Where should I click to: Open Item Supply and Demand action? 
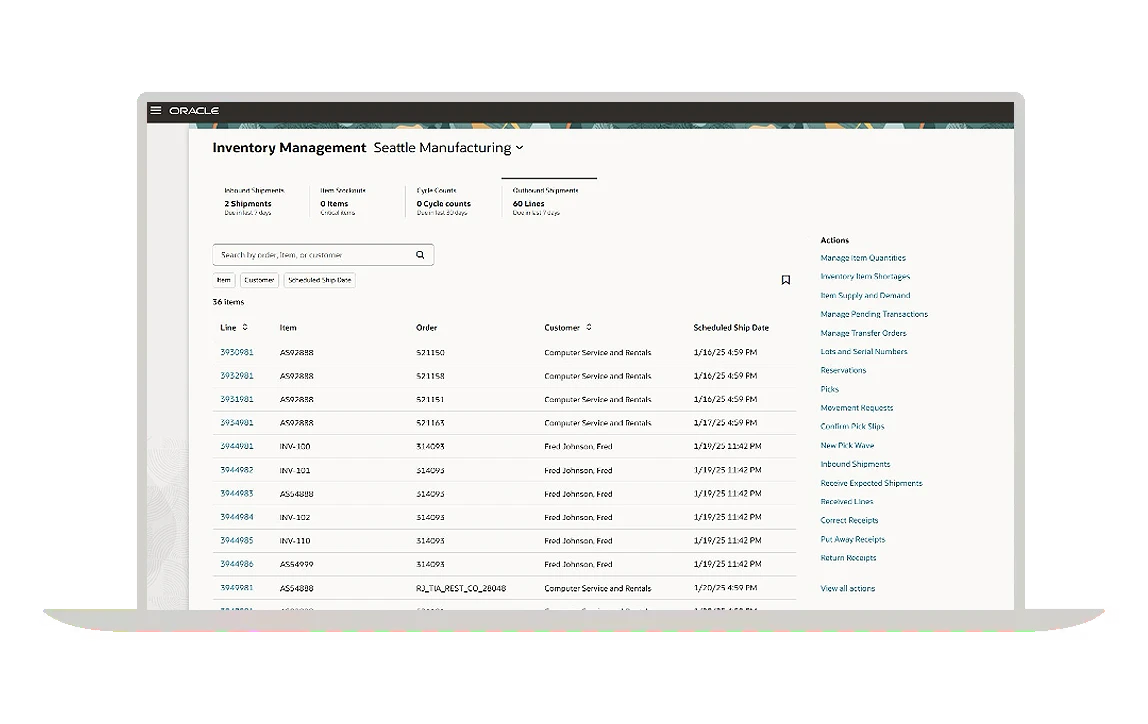[x=865, y=296]
